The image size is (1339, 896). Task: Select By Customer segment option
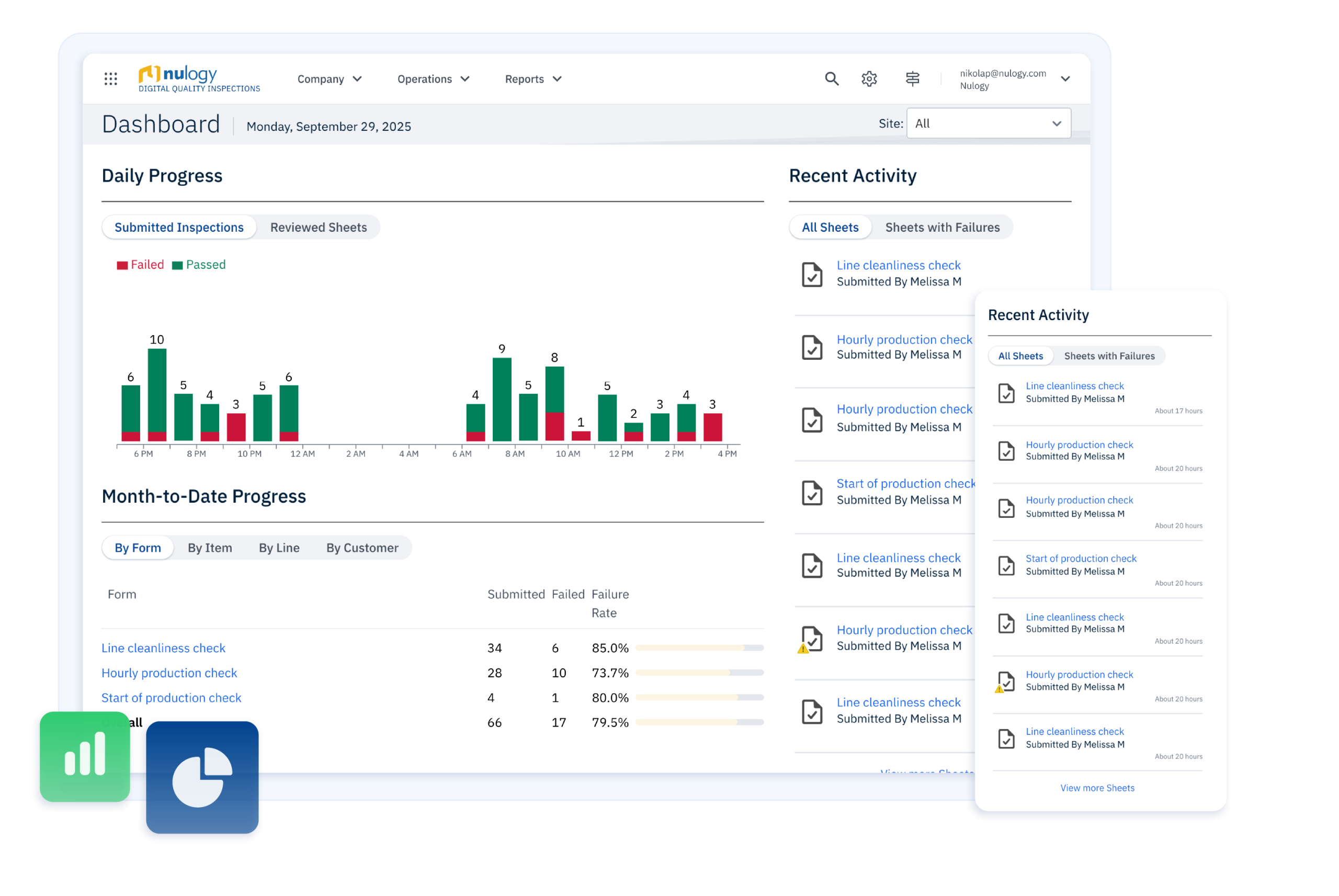(x=362, y=548)
